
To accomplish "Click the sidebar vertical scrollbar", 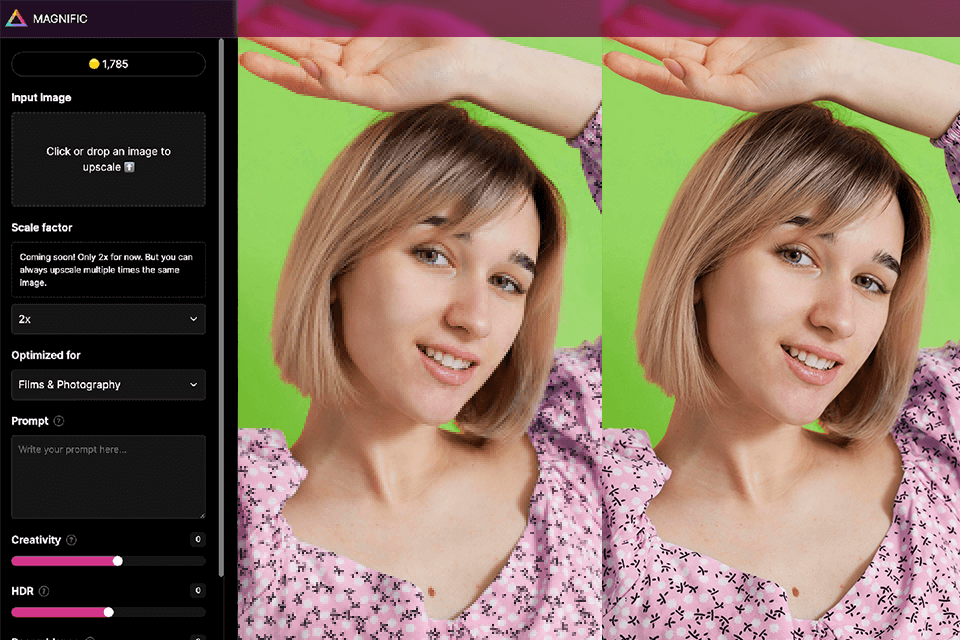I will click(221, 306).
